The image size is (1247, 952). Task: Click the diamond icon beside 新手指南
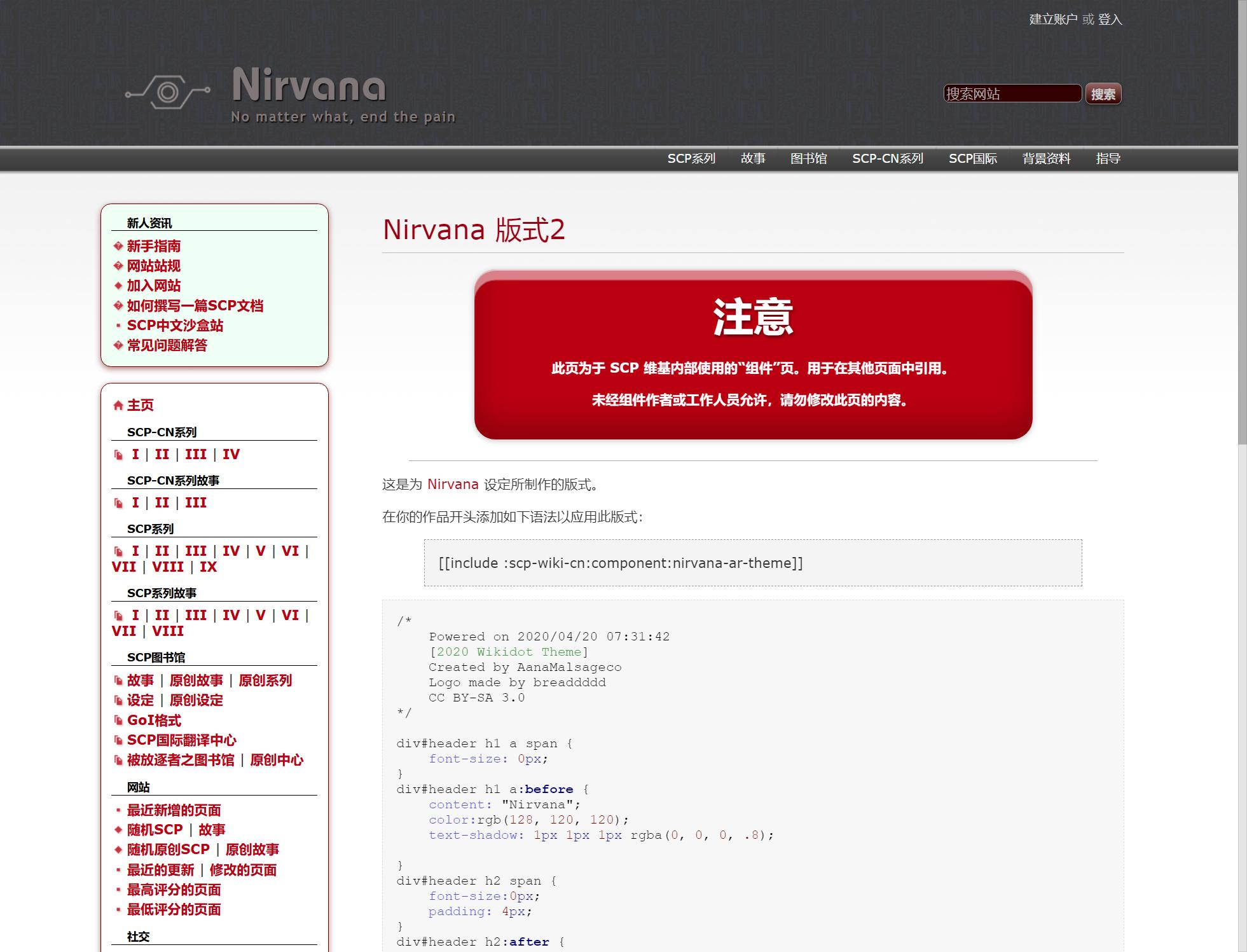pos(117,246)
